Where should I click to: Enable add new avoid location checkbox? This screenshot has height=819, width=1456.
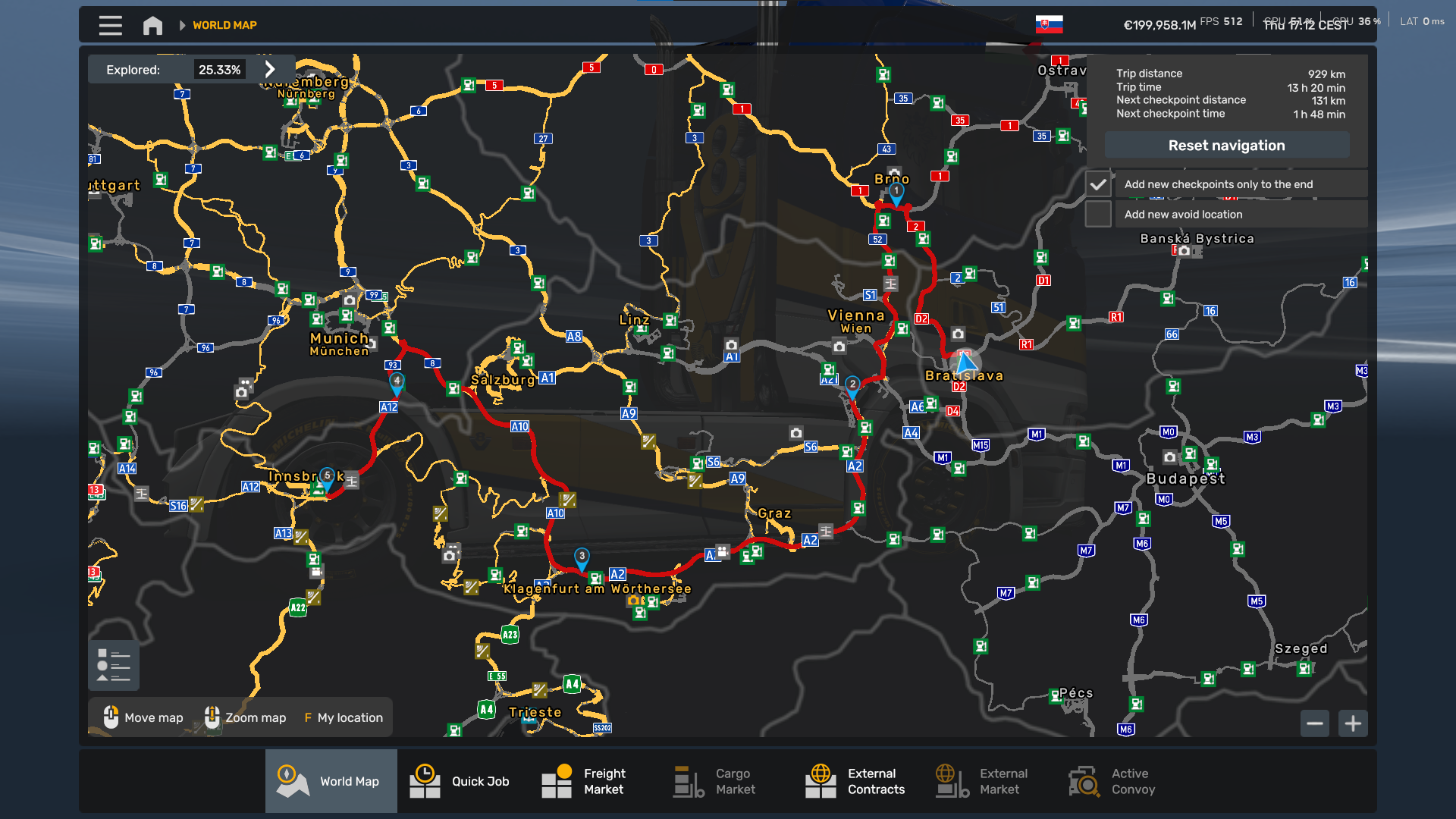click(1097, 215)
